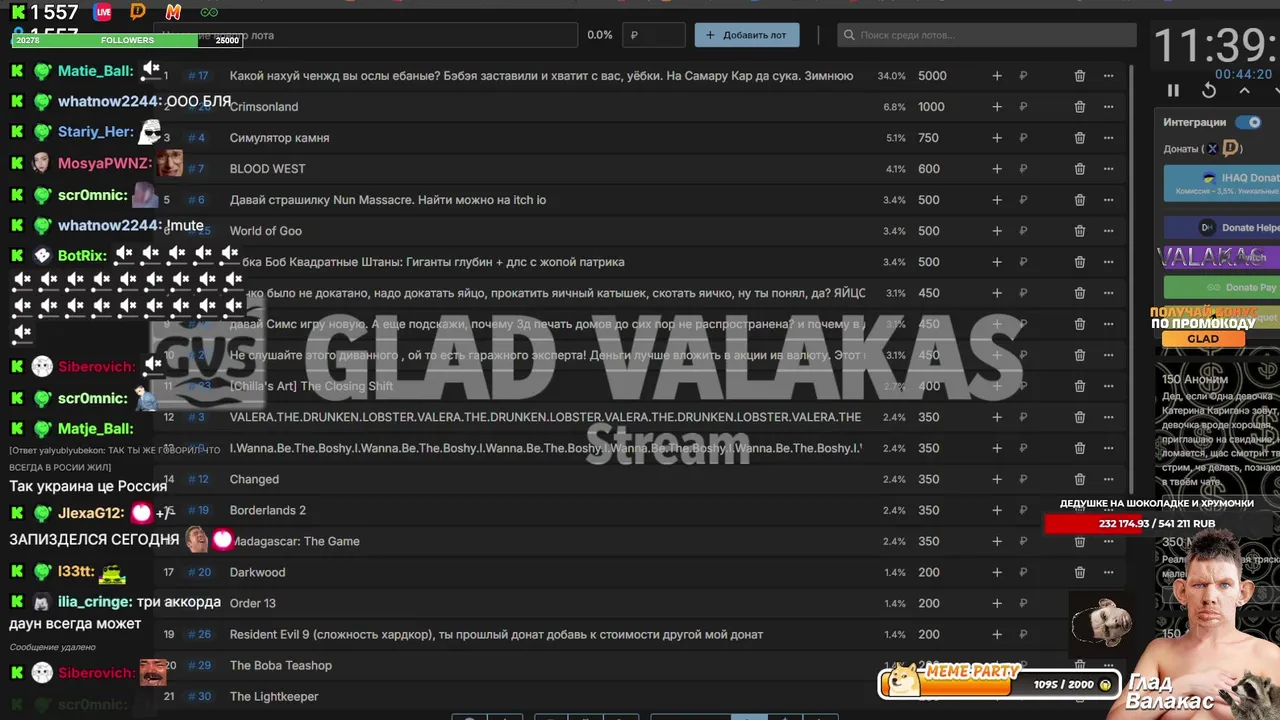Click the Donate Helper integration button
Image resolution: width=1280 pixels, height=720 pixels.
1221,227
